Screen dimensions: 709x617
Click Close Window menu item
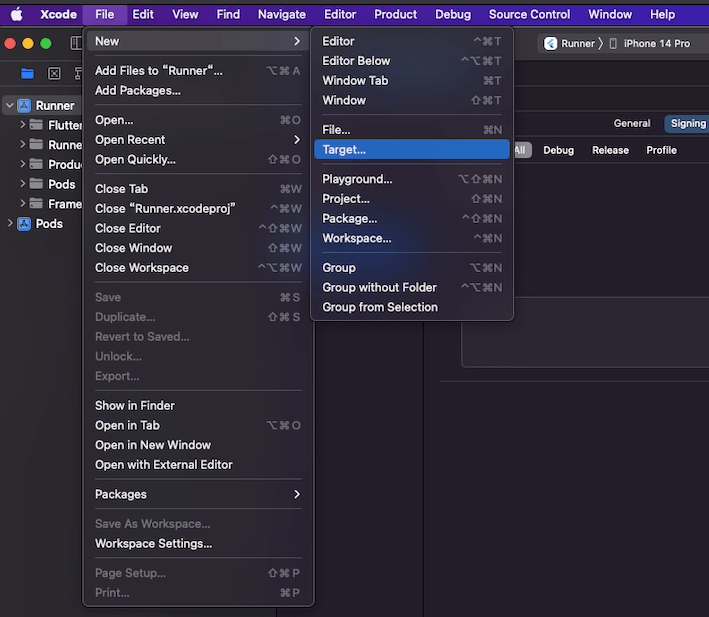click(198, 248)
